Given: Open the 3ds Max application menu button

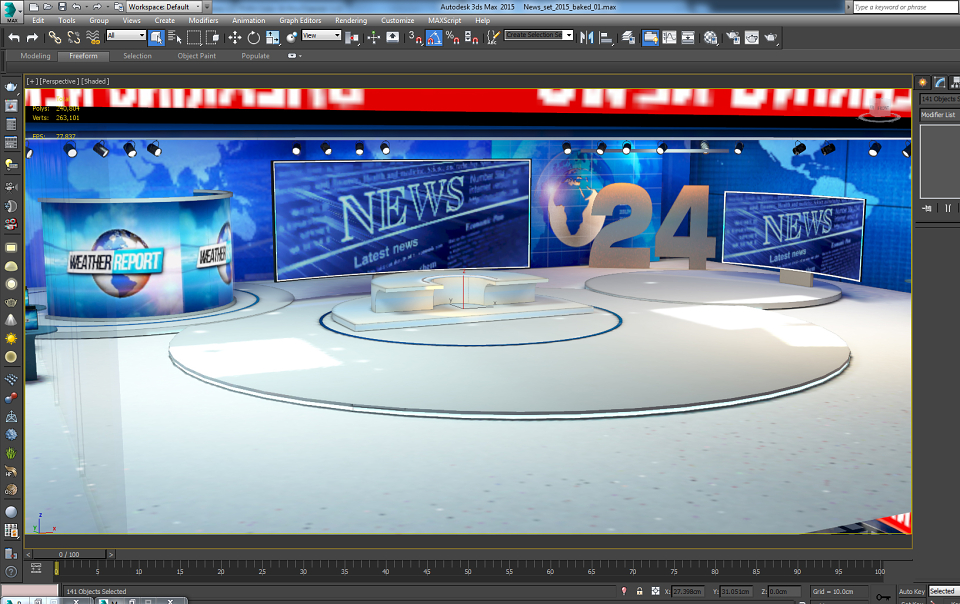Looking at the screenshot, I should [12, 10].
